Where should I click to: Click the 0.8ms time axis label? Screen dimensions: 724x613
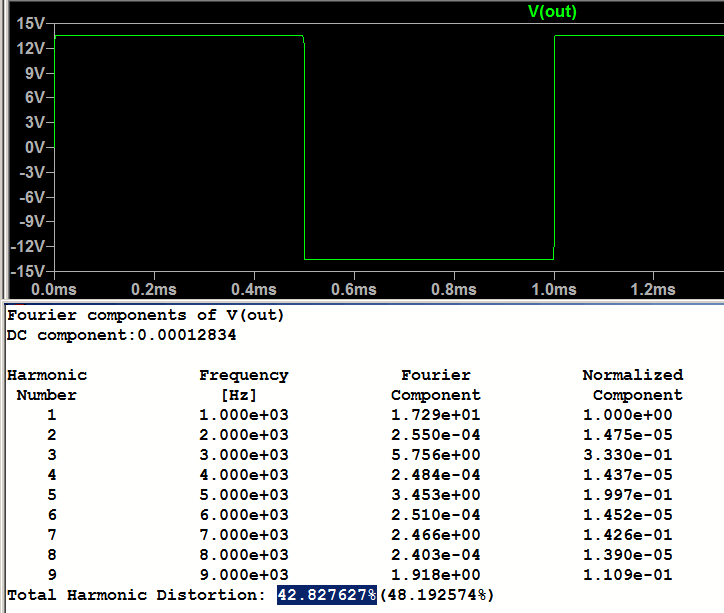point(454,289)
